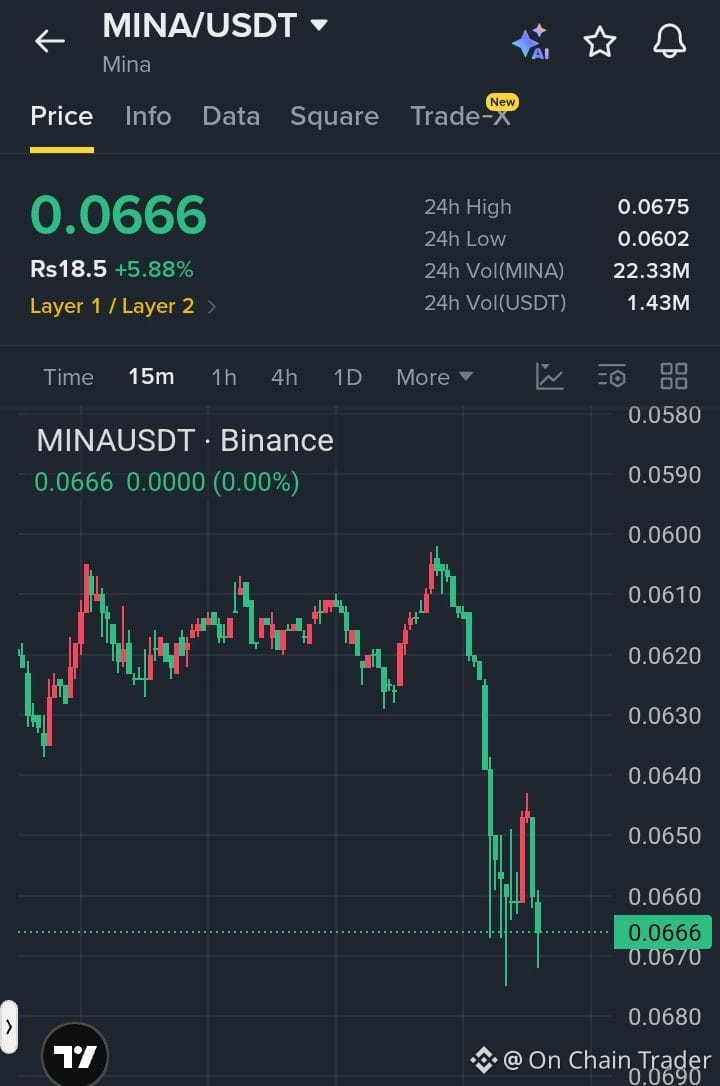This screenshot has width=720, height=1086.
Task: Select the 4h interval
Action: (285, 377)
